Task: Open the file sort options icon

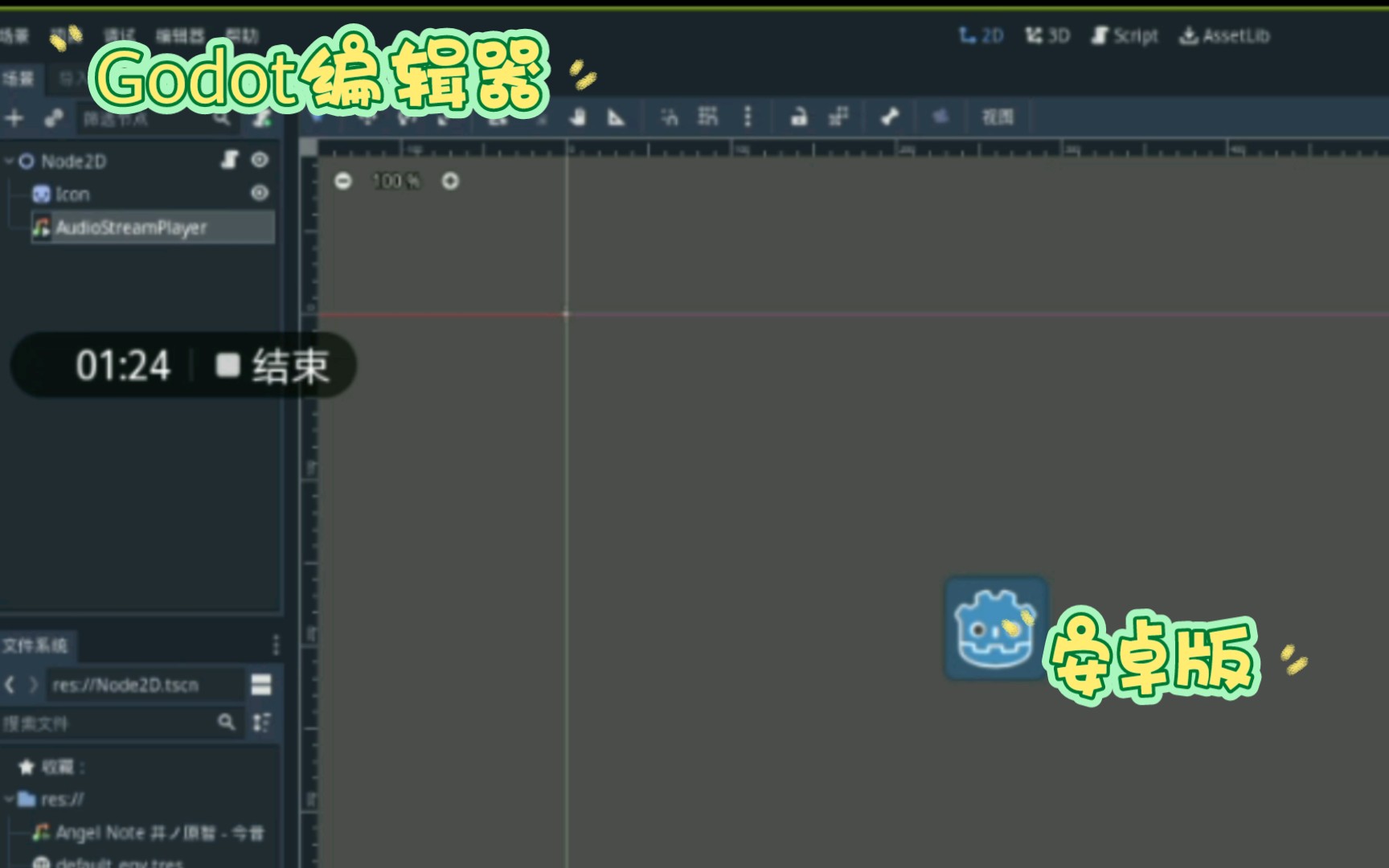Action: click(261, 723)
